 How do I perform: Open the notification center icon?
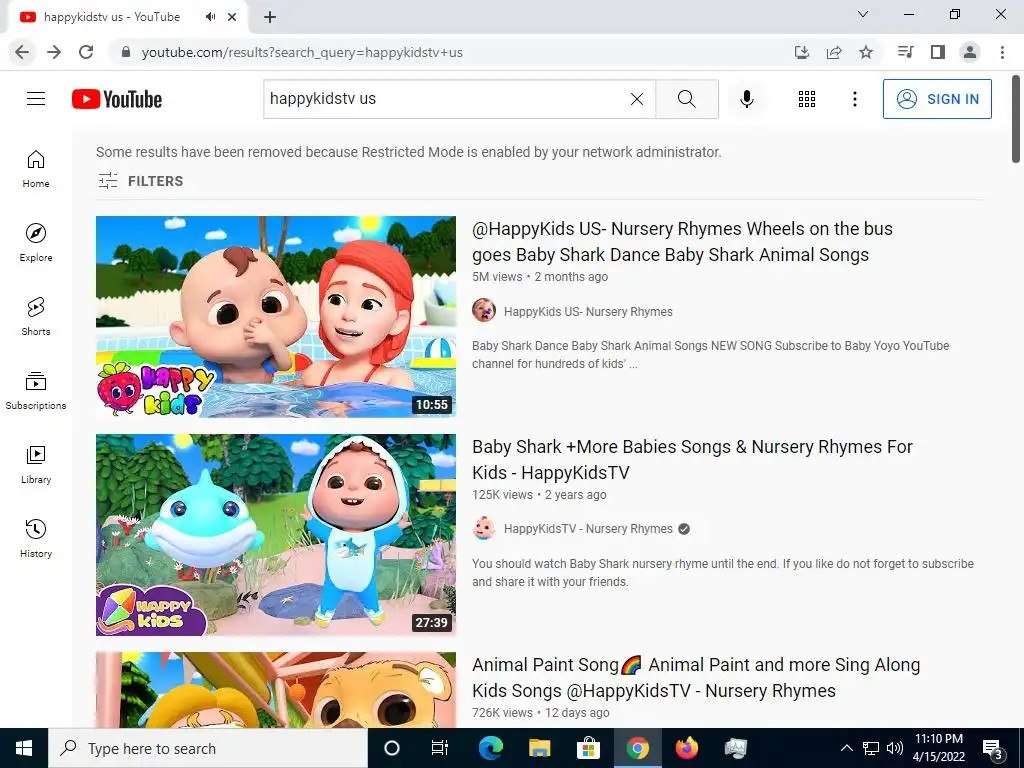coord(993,748)
